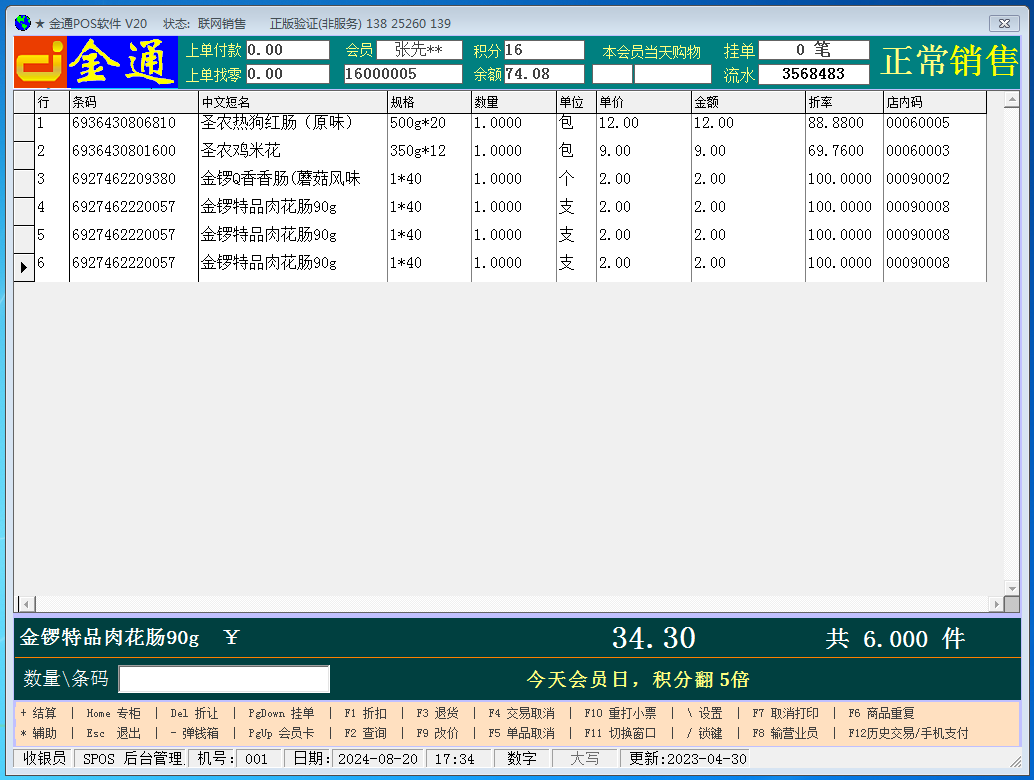
Task: Click the Del 折让 shortcut label
Action: [194, 713]
